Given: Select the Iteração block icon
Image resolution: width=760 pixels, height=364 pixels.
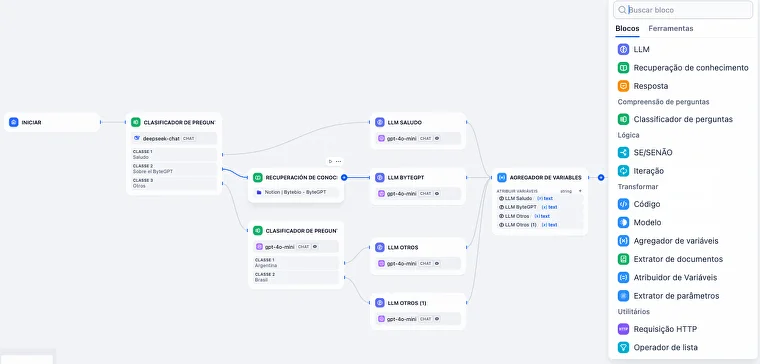Looking at the screenshot, I should pos(623,171).
